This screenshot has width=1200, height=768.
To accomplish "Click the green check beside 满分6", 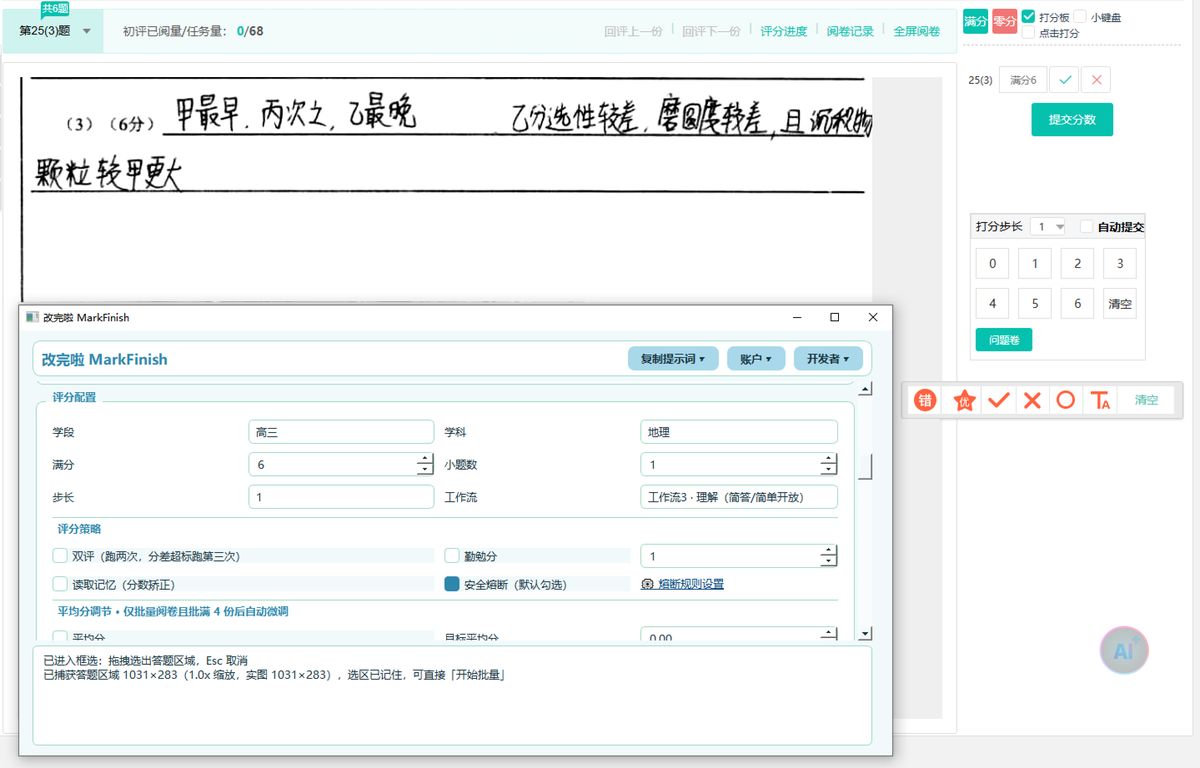I will (1066, 80).
